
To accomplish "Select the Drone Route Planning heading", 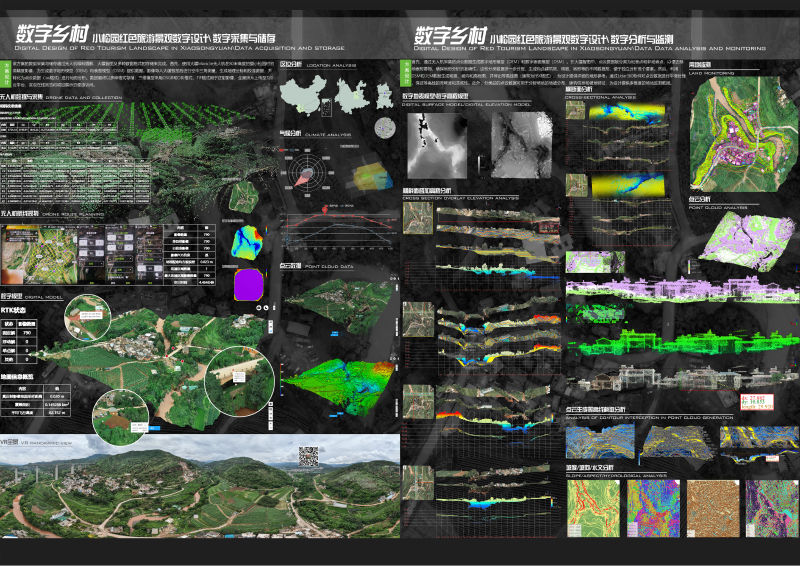I will point(40,213).
